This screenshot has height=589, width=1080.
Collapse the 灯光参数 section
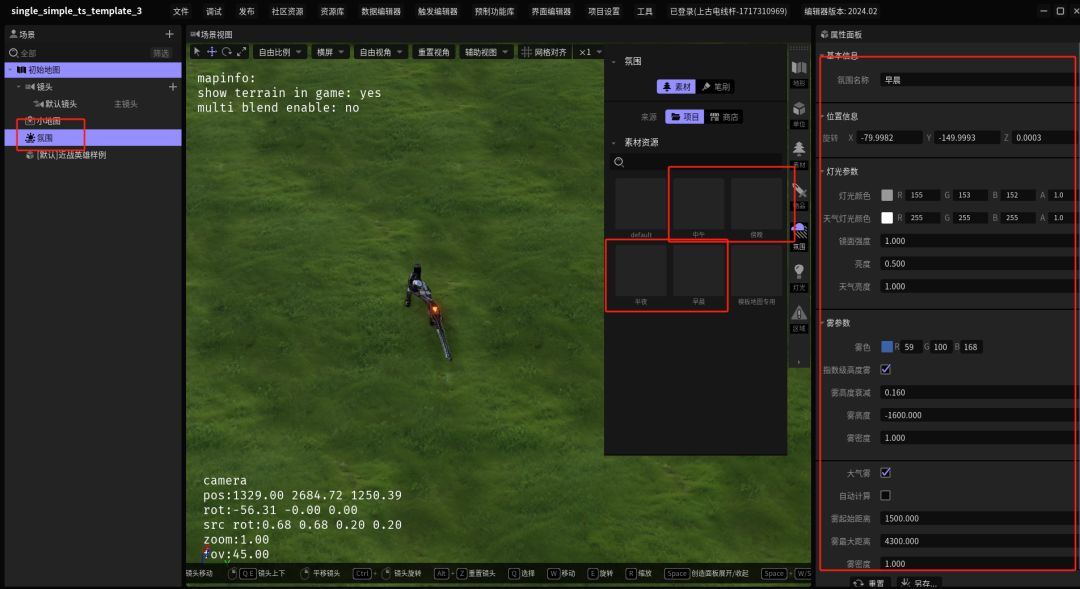coord(822,171)
